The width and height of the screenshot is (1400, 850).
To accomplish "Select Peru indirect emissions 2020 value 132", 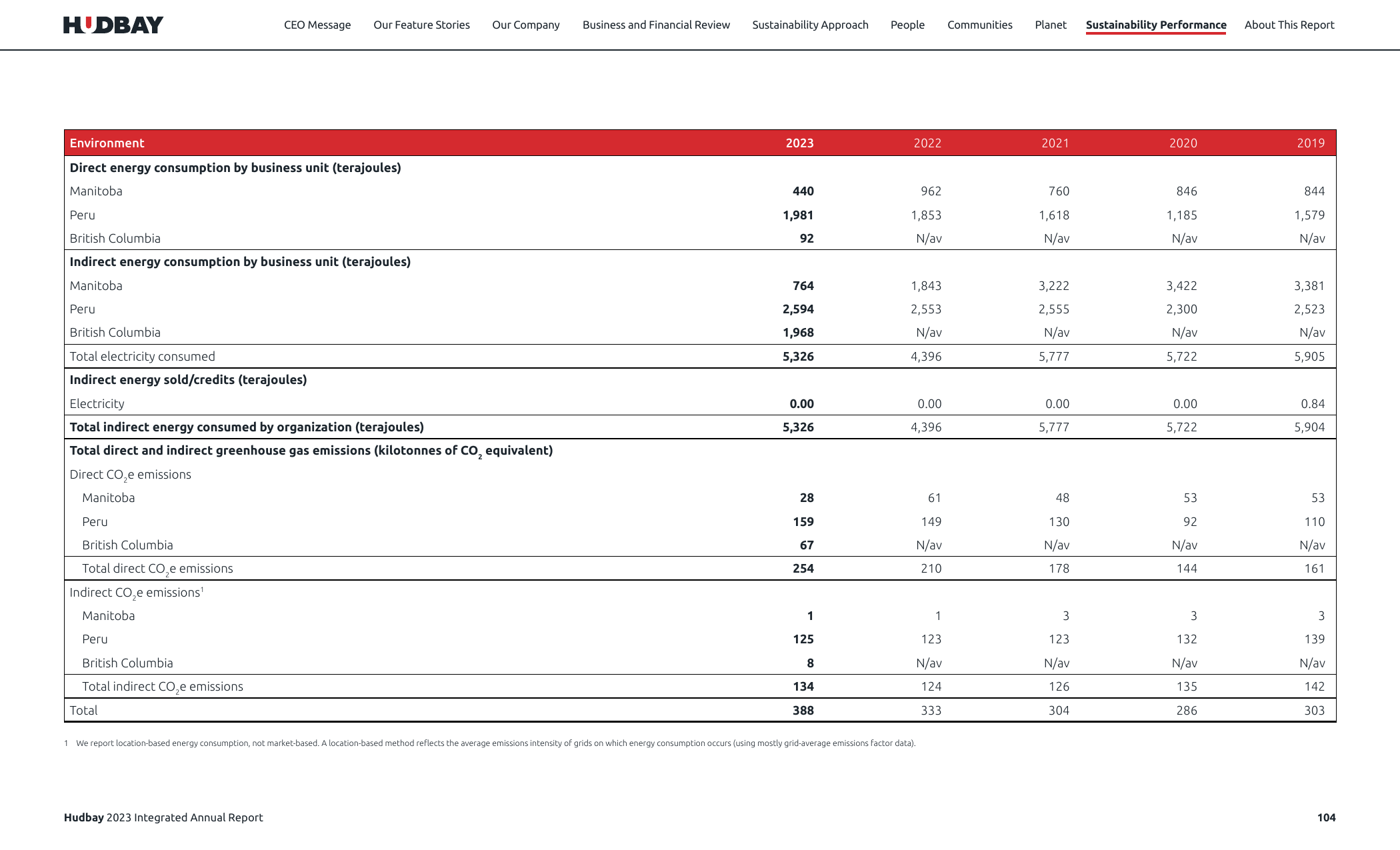I will pos(1187,639).
